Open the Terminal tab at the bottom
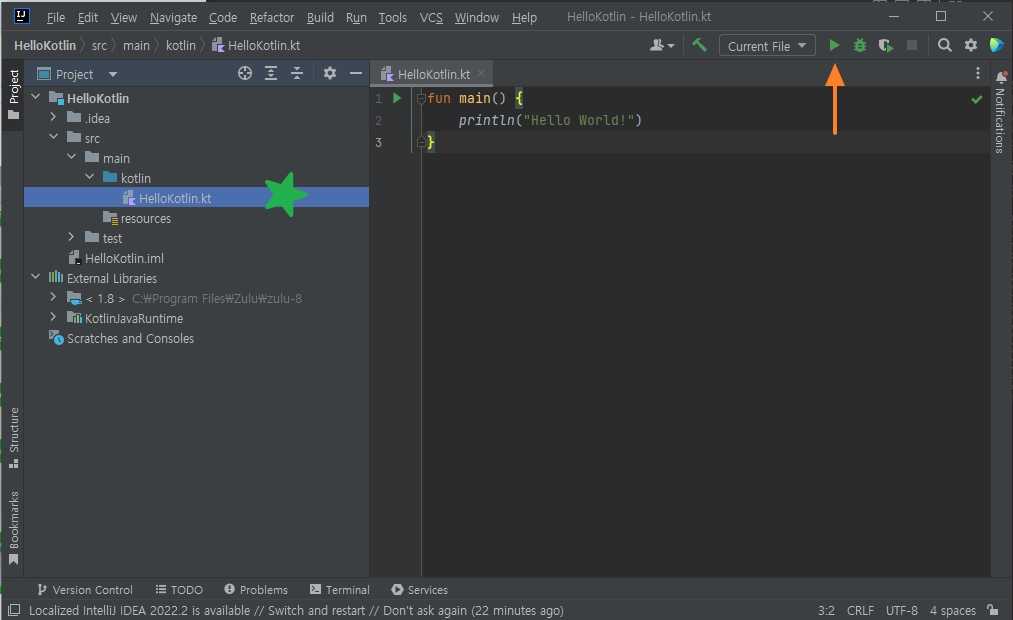 [x=340, y=590]
